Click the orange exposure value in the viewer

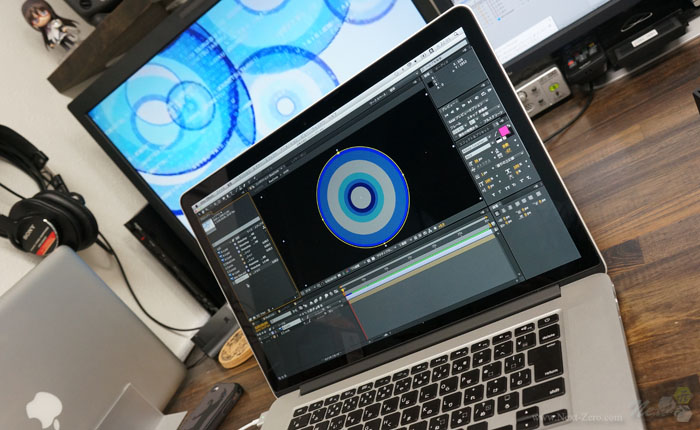pyautogui.click(x=442, y=226)
